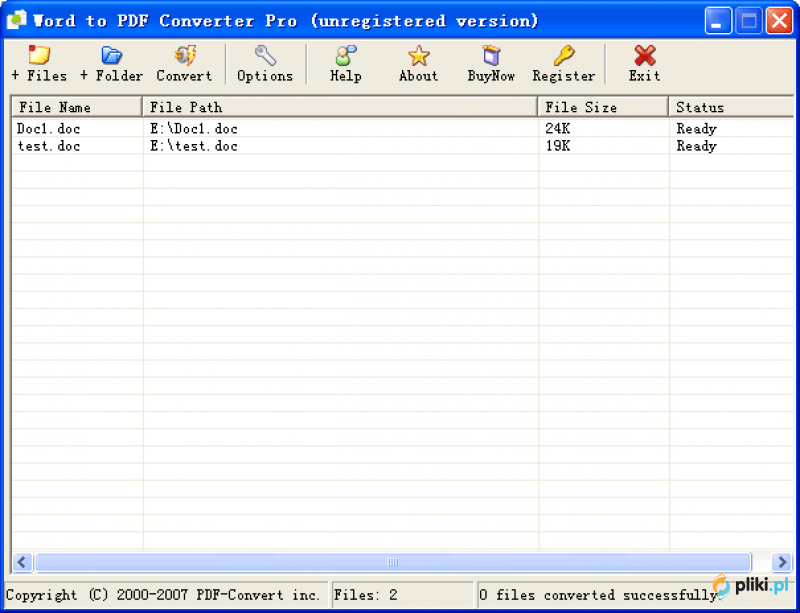Click the horizontal scrollbar thumb
Viewport: 800px width, 613px height.
click(393, 562)
